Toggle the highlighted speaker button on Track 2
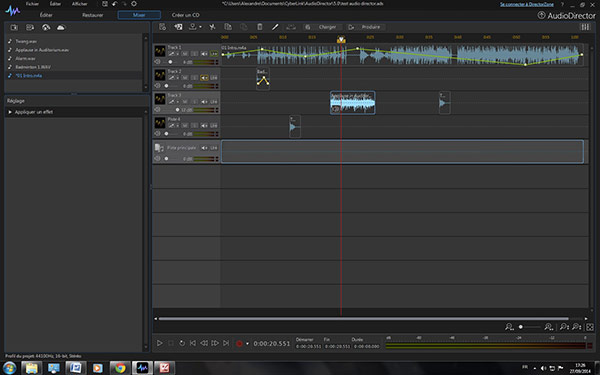Screen dimensions: 600x375 click(204, 78)
